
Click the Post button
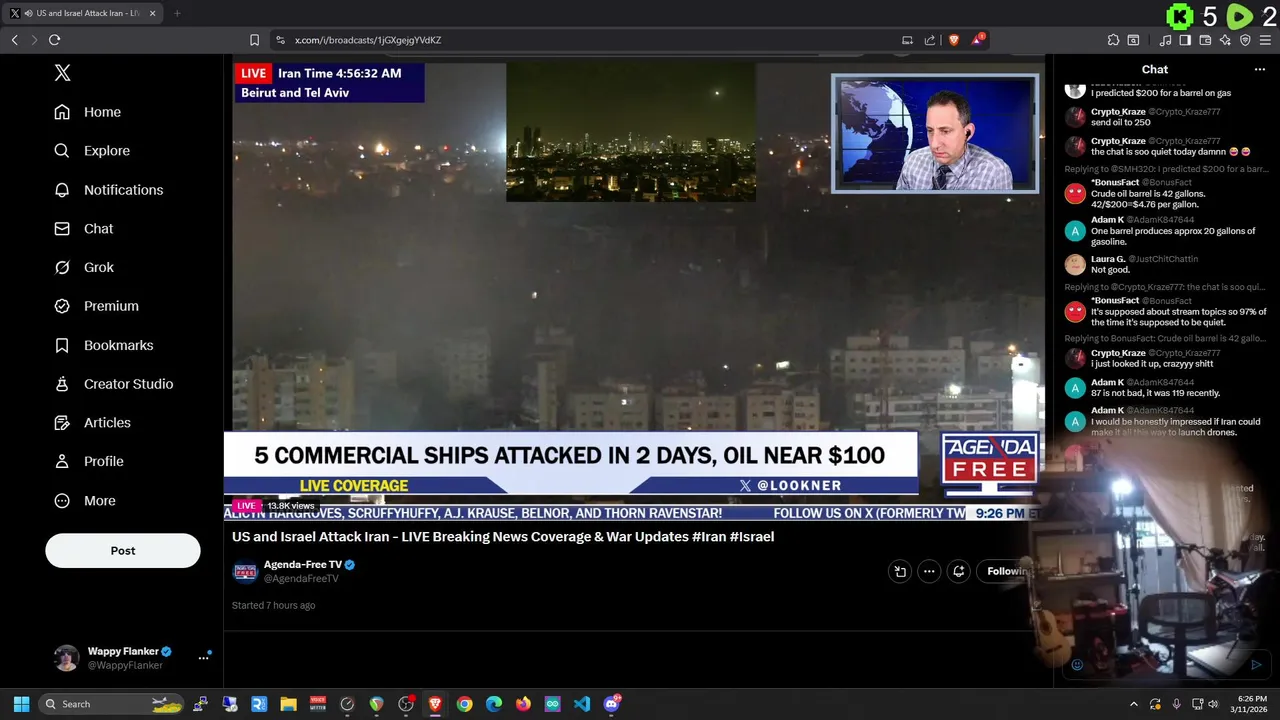coord(123,551)
